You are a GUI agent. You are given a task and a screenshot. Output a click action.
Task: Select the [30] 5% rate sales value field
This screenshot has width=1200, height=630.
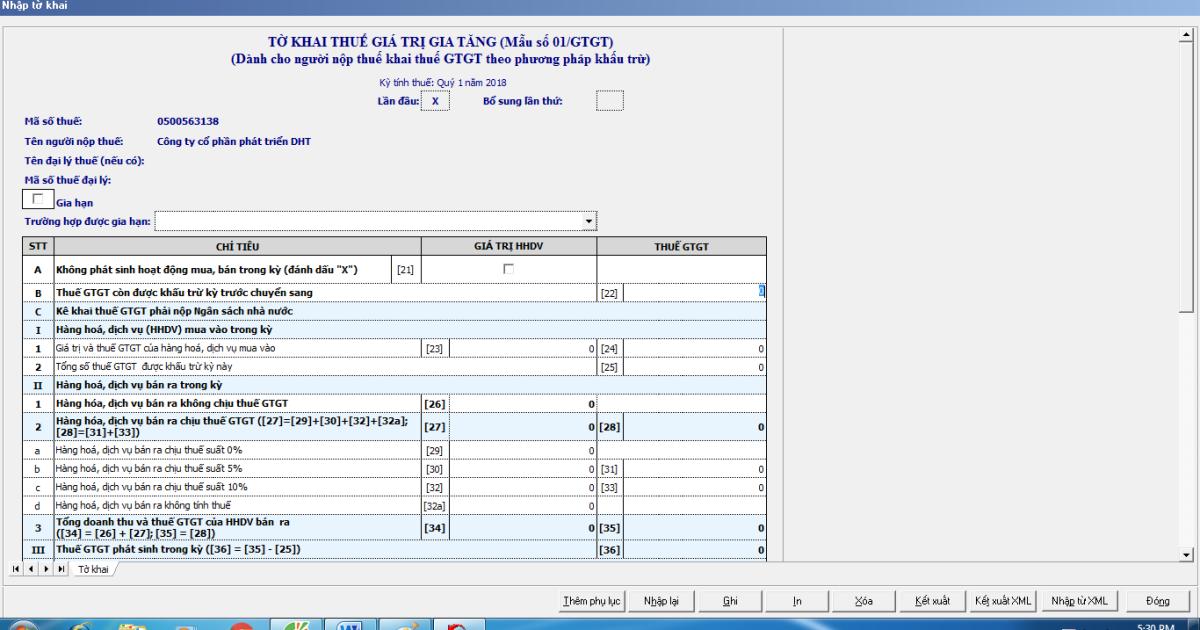pyautogui.click(x=524, y=468)
